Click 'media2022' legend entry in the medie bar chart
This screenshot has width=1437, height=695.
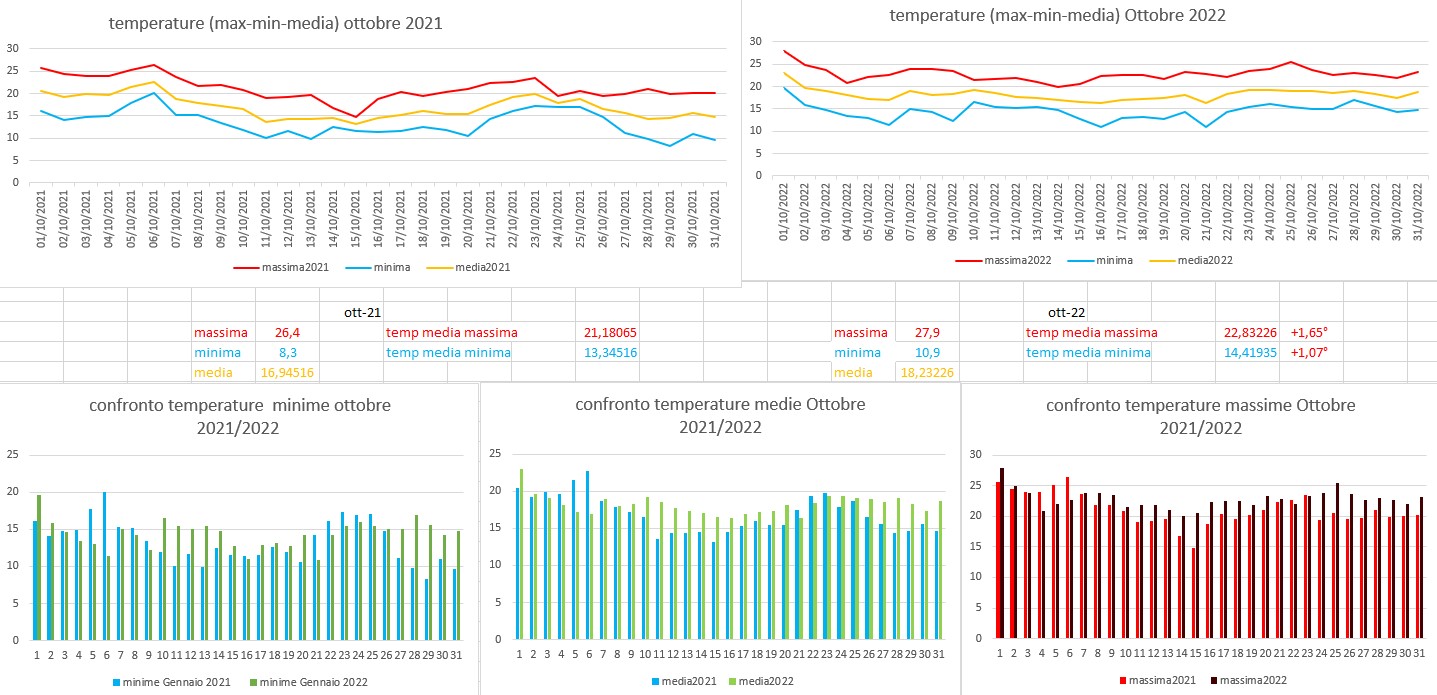click(762, 681)
